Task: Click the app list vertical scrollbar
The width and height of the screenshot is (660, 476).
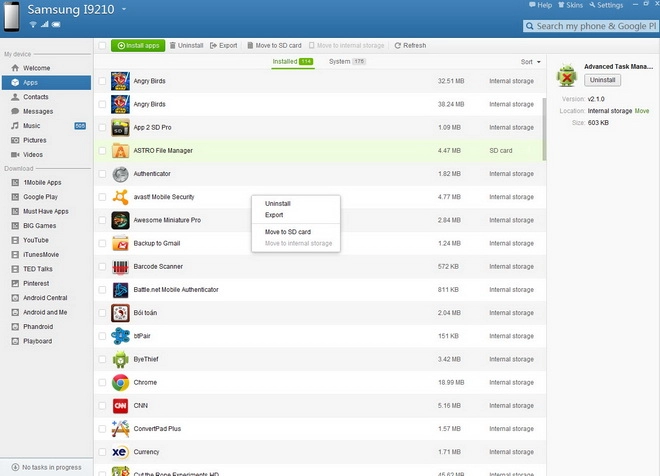Action: click(x=544, y=129)
